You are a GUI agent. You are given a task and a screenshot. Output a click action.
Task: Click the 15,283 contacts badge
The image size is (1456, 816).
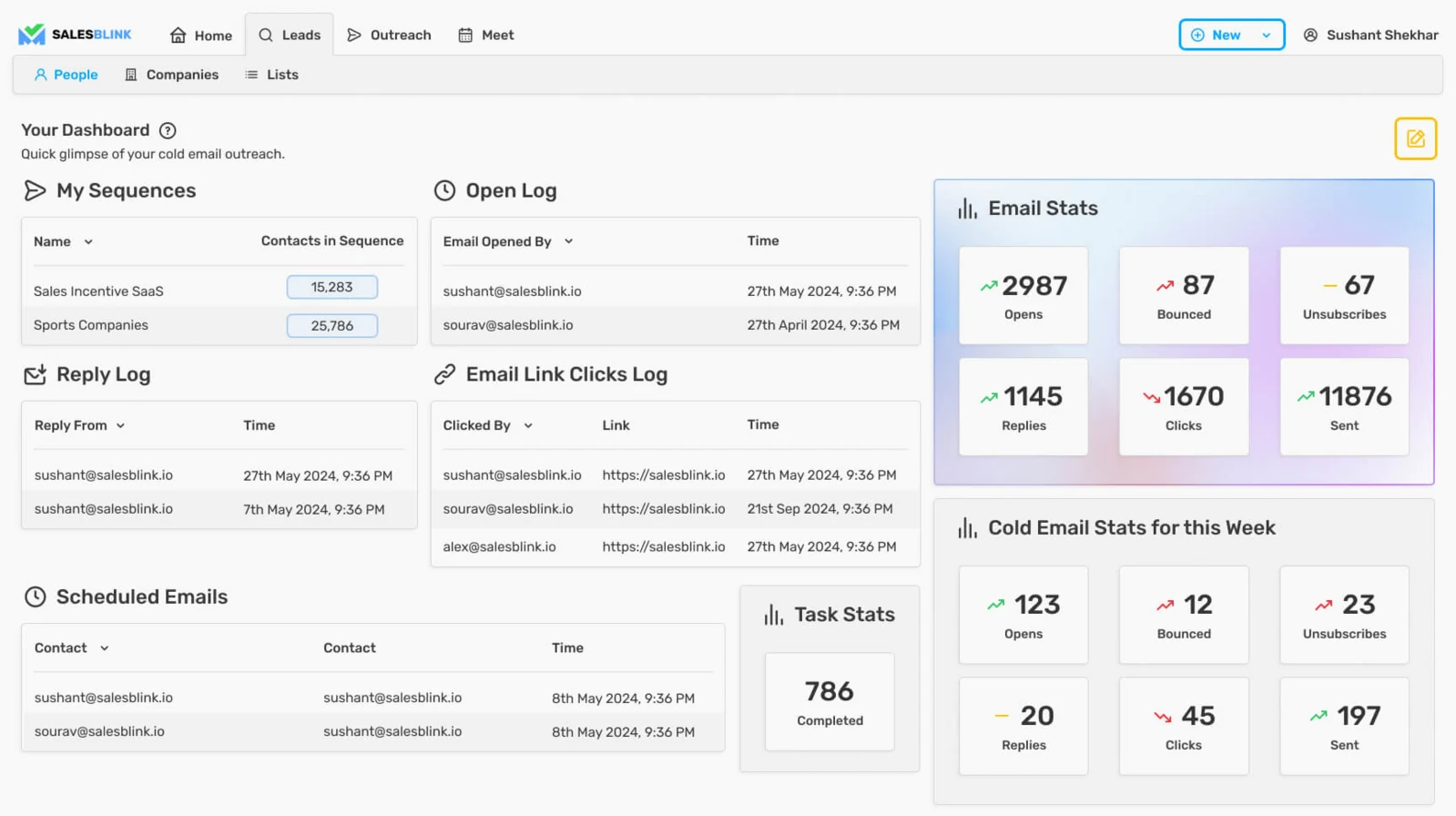tap(331, 287)
